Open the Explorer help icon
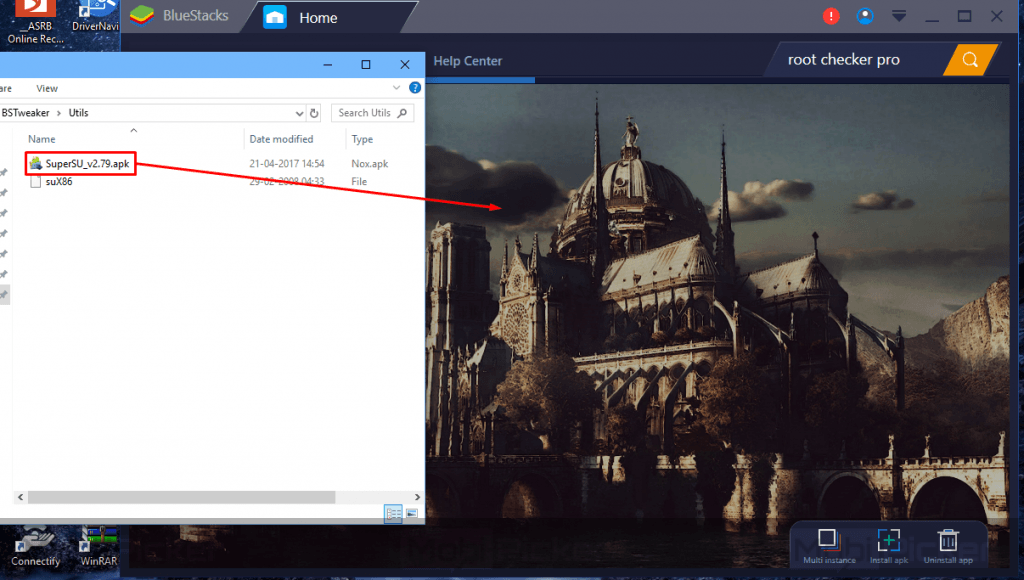1024x580 pixels. (x=415, y=88)
